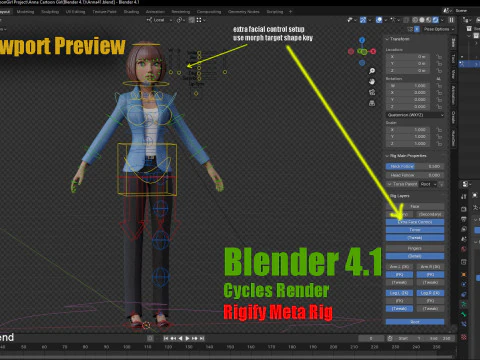Click the zoom magnifier viewport icon
Screen dimensions: 480x360
[x=372, y=71]
